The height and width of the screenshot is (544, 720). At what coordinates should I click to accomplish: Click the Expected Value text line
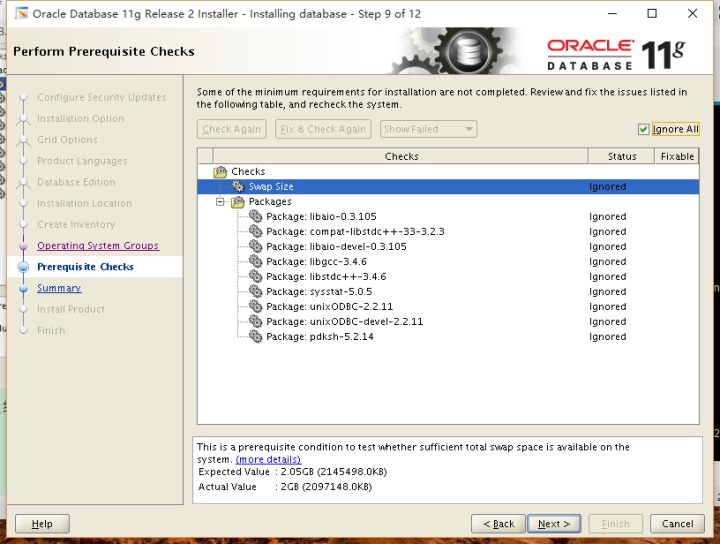coord(293,472)
